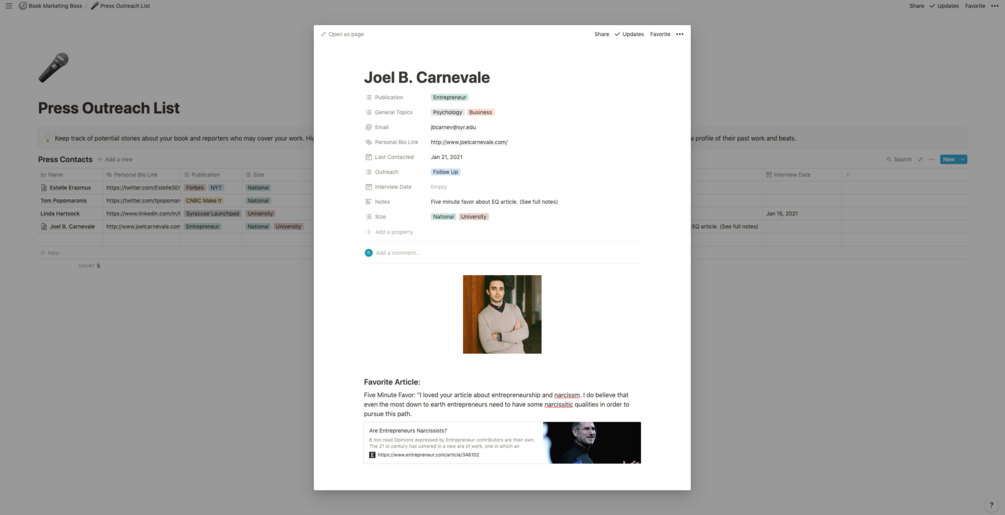This screenshot has width=1005, height=515.
Task: Click the CNBC Make It tag
Action: click(204, 200)
